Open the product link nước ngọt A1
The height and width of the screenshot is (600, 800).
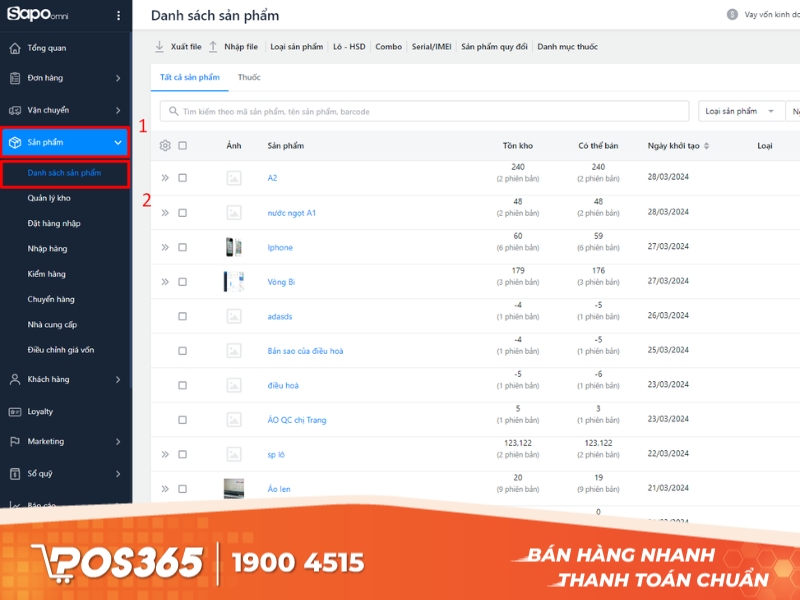(x=290, y=213)
